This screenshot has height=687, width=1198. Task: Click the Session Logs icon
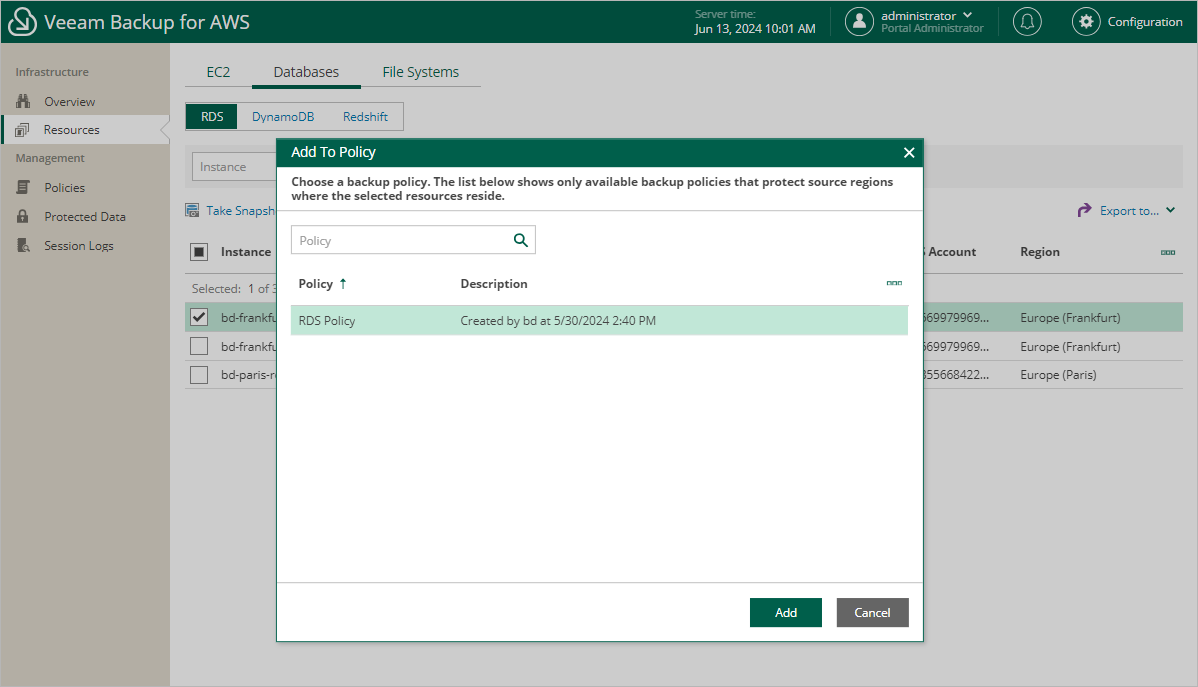pyautogui.click(x=23, y=245)
